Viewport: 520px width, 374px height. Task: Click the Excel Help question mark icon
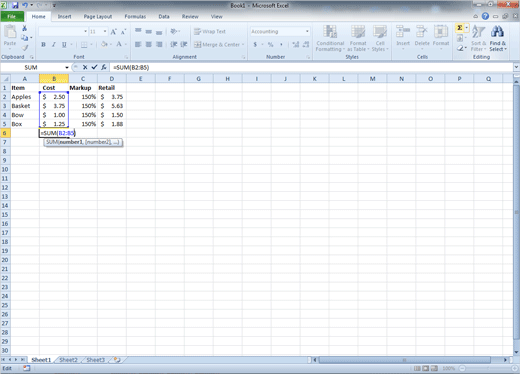(x=485, y=16)
